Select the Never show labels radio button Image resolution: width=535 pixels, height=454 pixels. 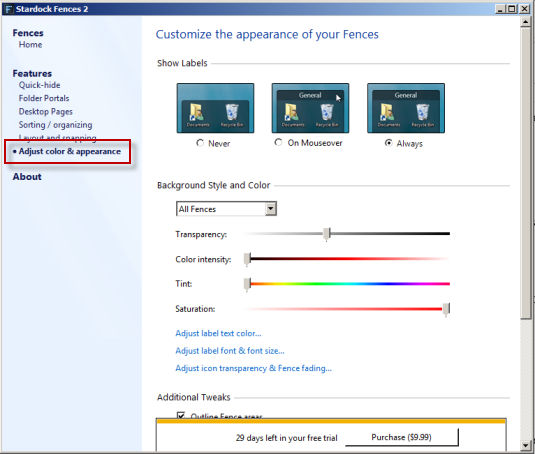[x=200, y=143]
